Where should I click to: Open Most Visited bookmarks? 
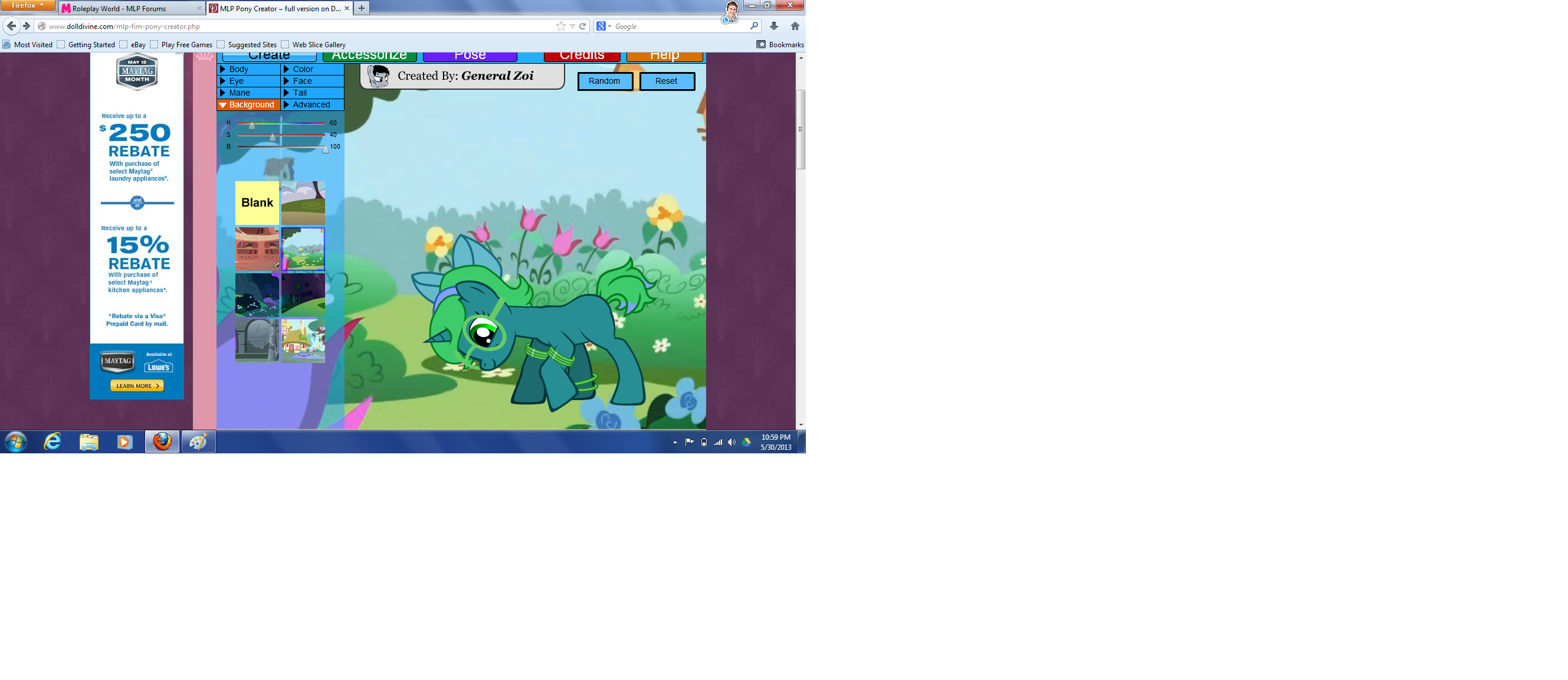[x=28, y=44]
